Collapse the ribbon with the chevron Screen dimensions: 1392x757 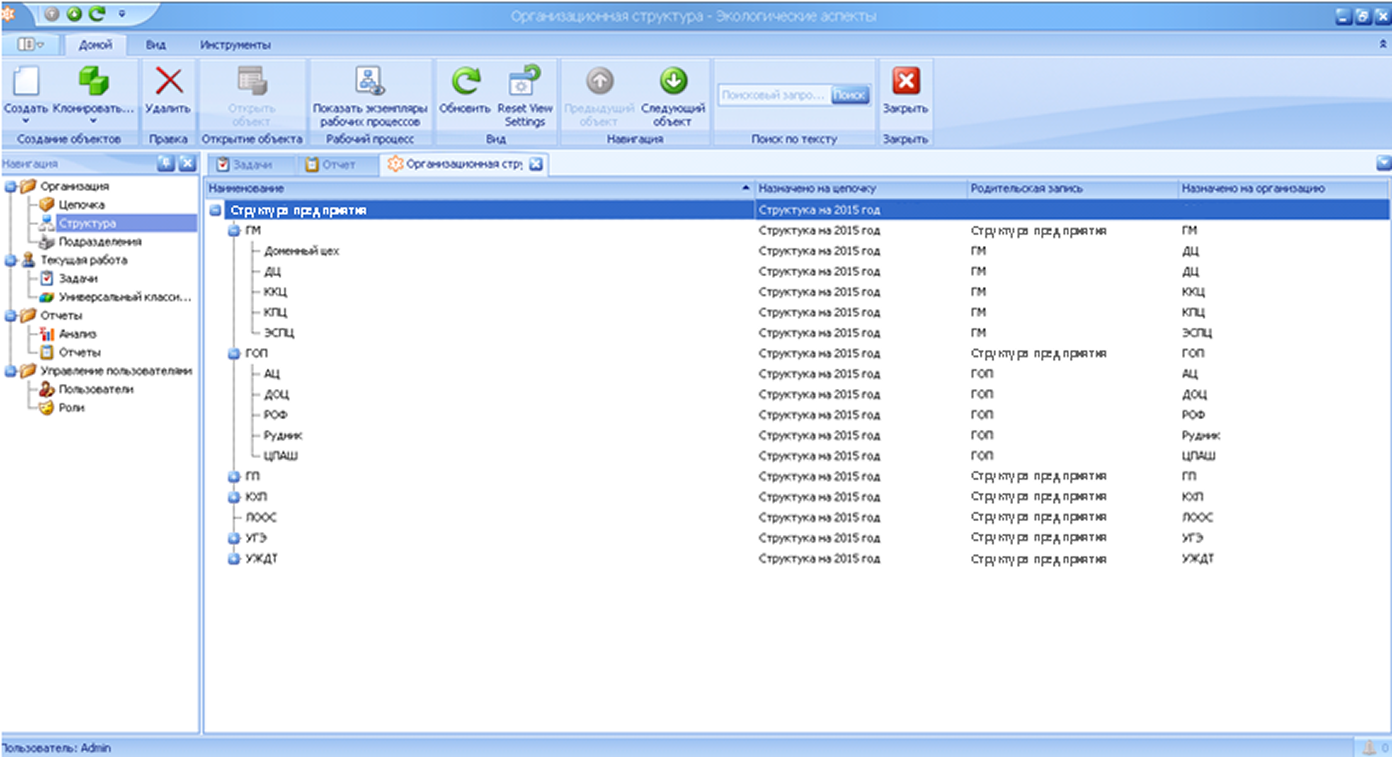[1382, 45]
